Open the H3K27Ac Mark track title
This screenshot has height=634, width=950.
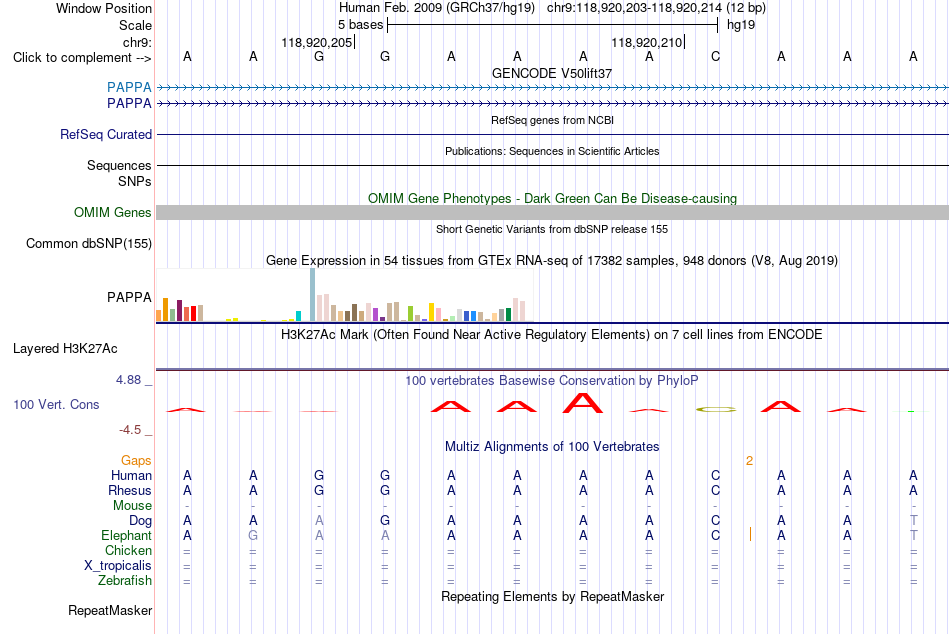click(x=552, y=335)
